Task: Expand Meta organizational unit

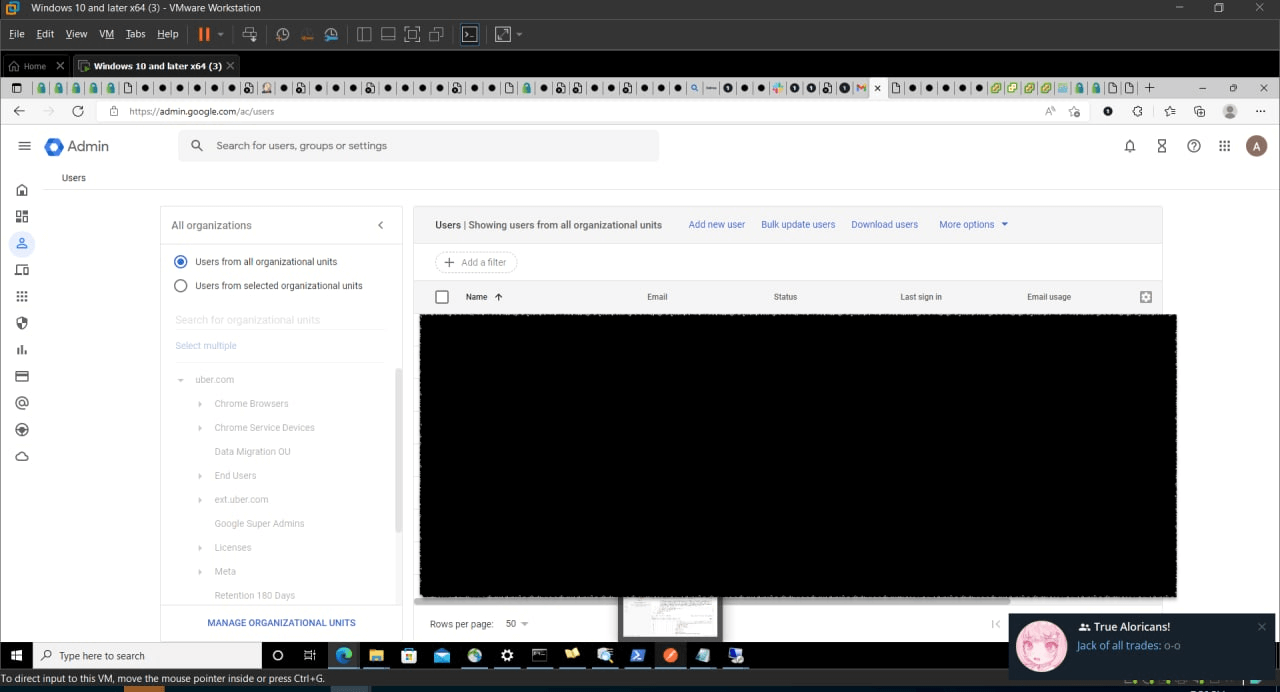Action: (x=200, y=572)
